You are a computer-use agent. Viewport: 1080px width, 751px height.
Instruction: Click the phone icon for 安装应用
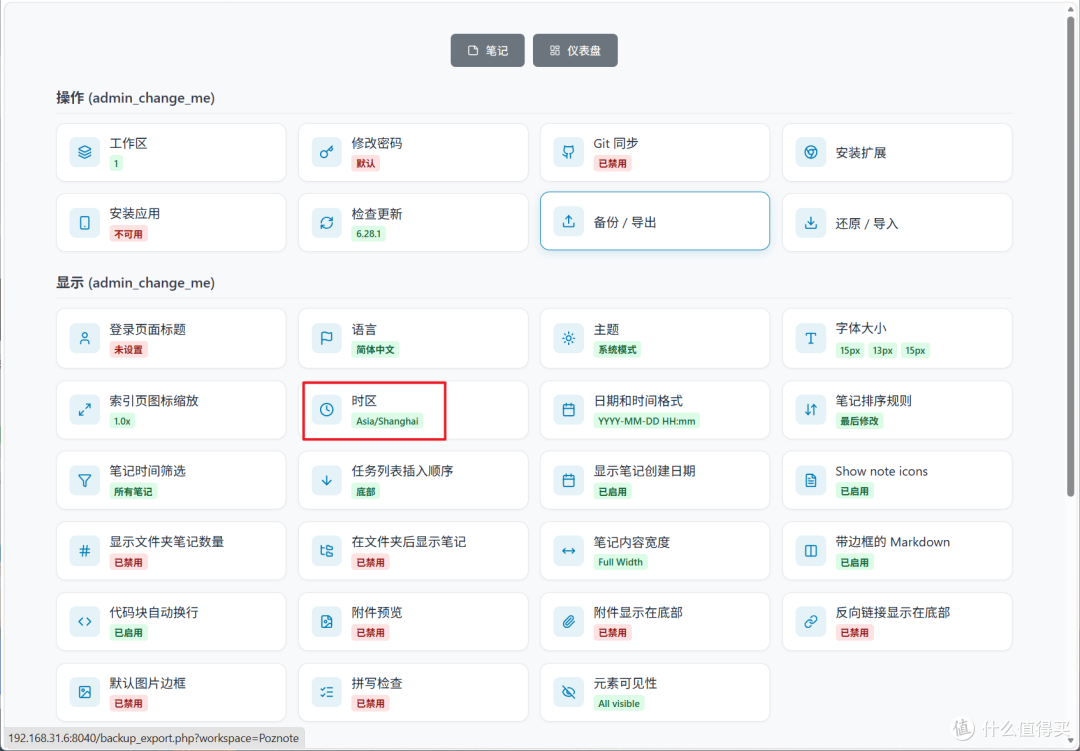[85, 223]
